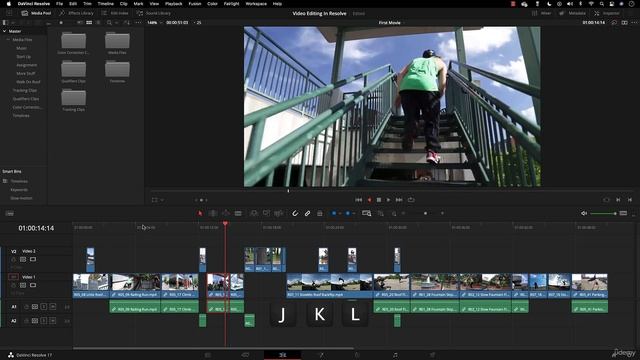Open the viewer zoom percentage dropdown
This screenshot has width=640, height=360.
pos(154,22)
